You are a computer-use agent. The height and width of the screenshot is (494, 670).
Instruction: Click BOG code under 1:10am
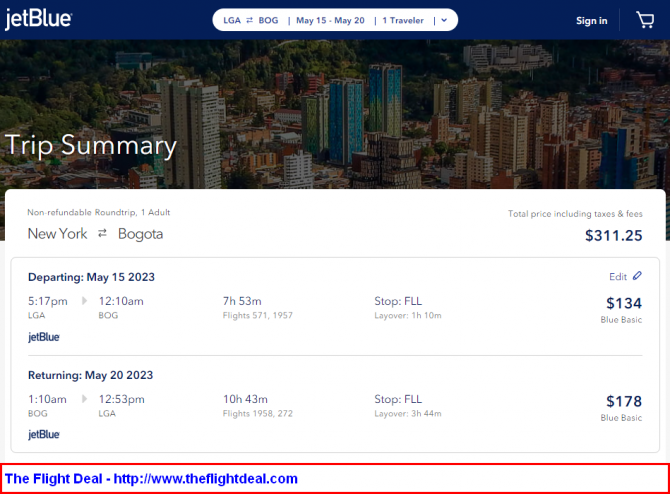(38, 413)
